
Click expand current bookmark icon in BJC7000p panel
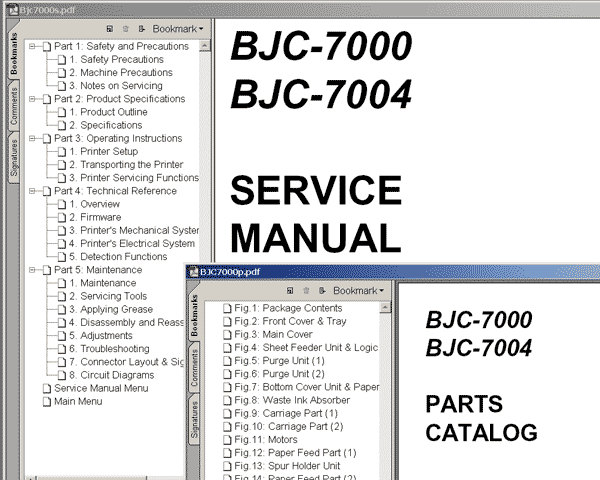pyautogui.click(x=322, y=291)
